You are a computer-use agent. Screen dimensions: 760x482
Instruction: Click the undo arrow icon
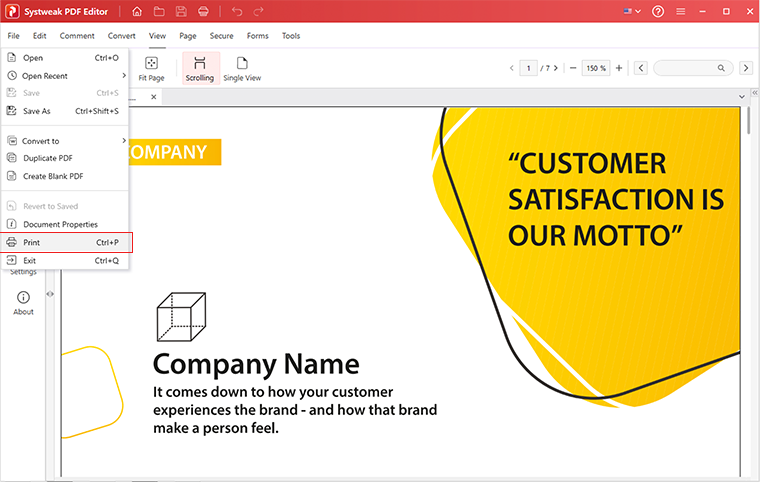(x=237, y=11)
